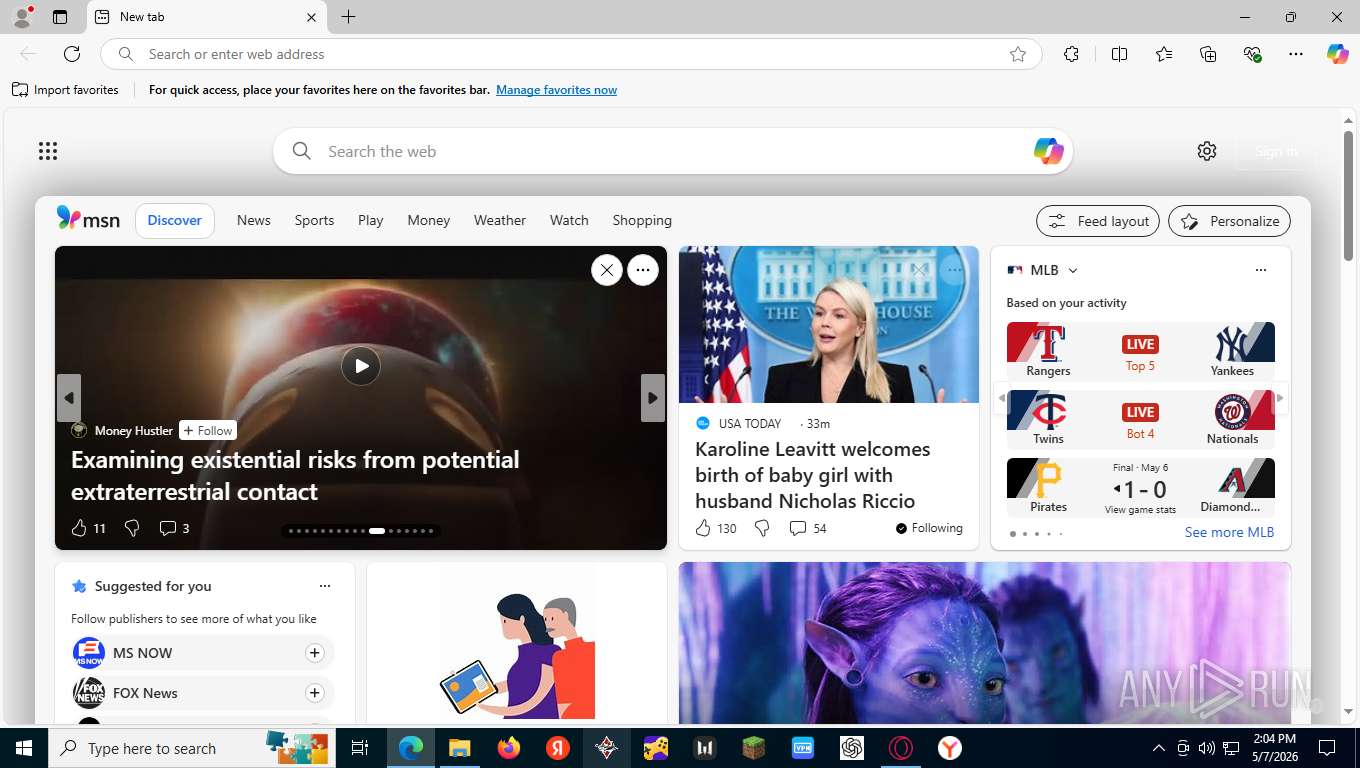Open Task View on taskbar
This screenshot has height=768, width=1360.
(x=360, y=748)
